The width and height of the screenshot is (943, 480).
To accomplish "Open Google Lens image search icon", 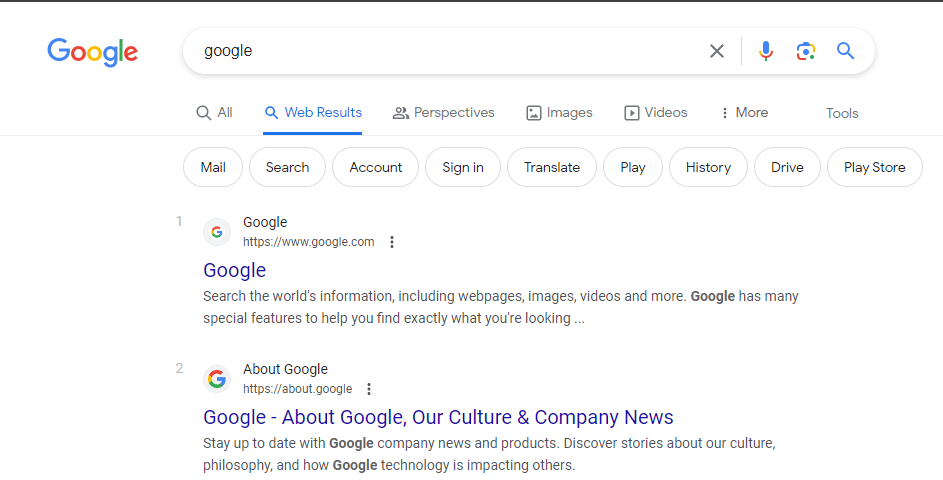I will pyautogui.click(x=806, y=51).
